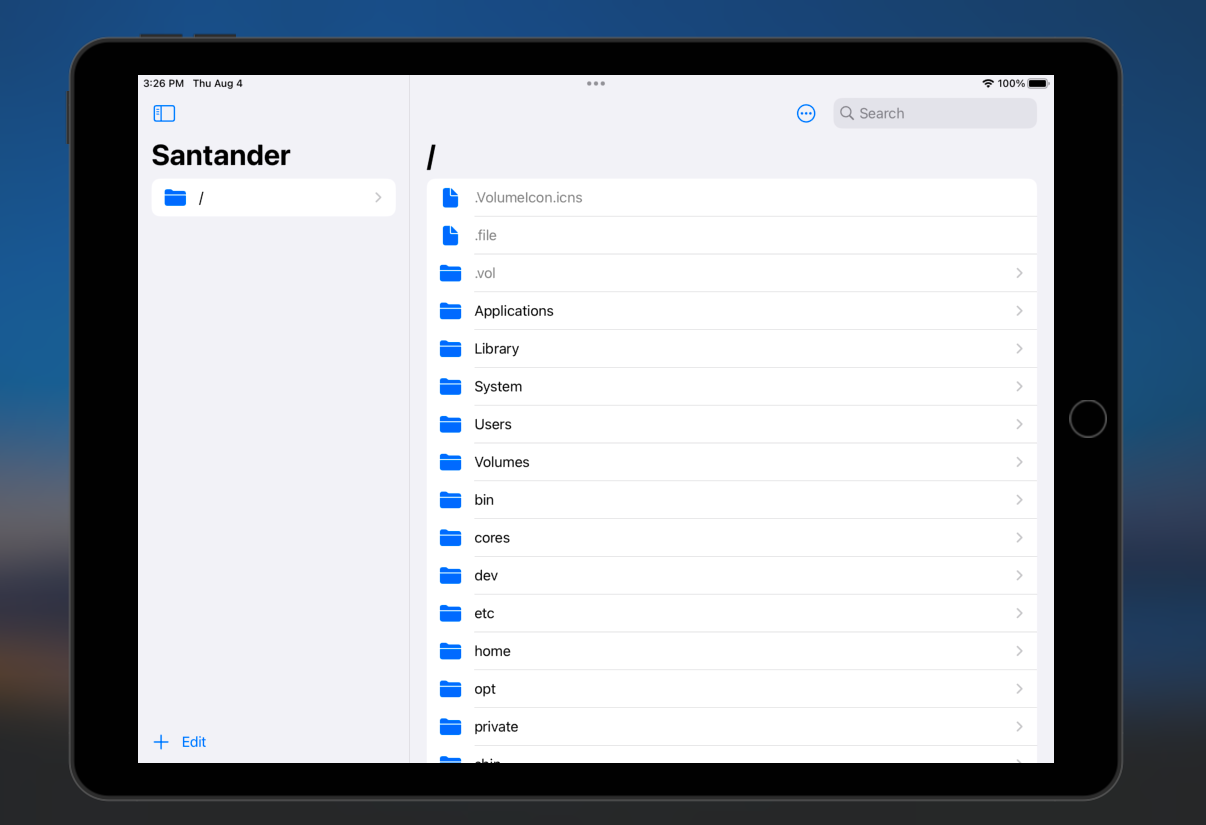Viewport: 1206px width, 825px height.
Task: Expand the sidebar / row chevron
Action: 378,198
